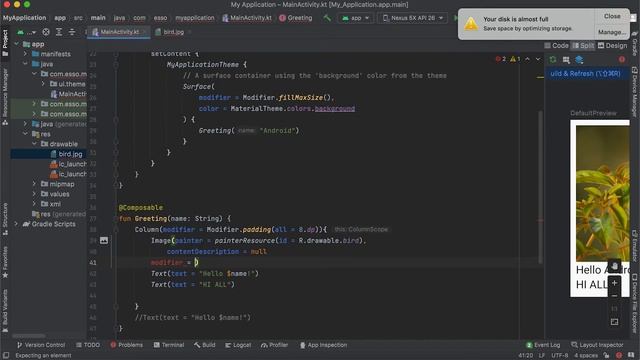Toggle the Build Variants tool window
Image resolution: width=640 pixels, height=360 pixels.
[x=5, y=311]
